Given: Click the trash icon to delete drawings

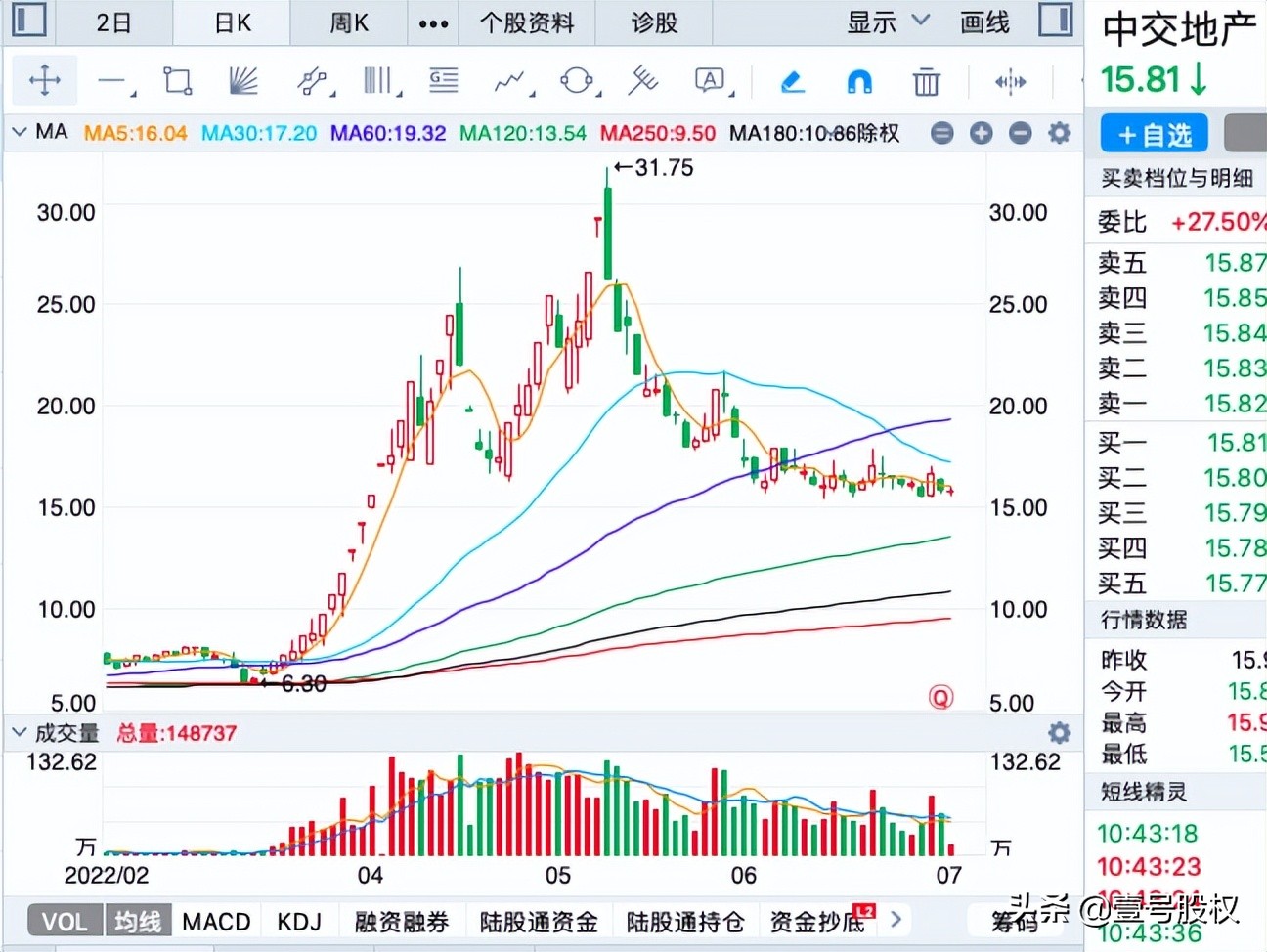Looking at the screenshot, I should [925, 82].
